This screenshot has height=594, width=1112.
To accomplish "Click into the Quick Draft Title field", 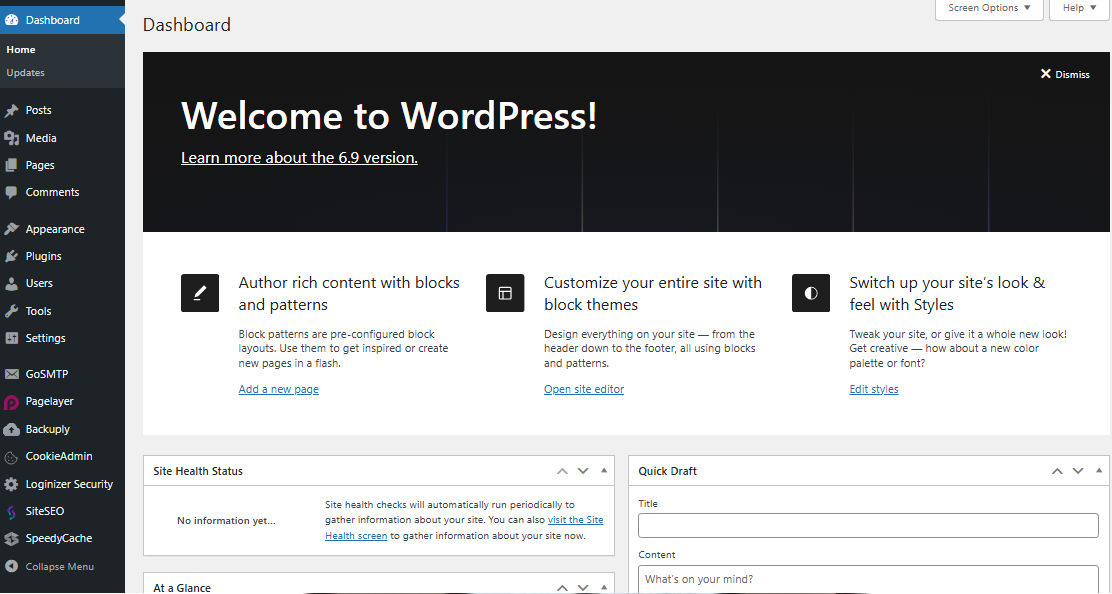I will click(x=867, y=525).
